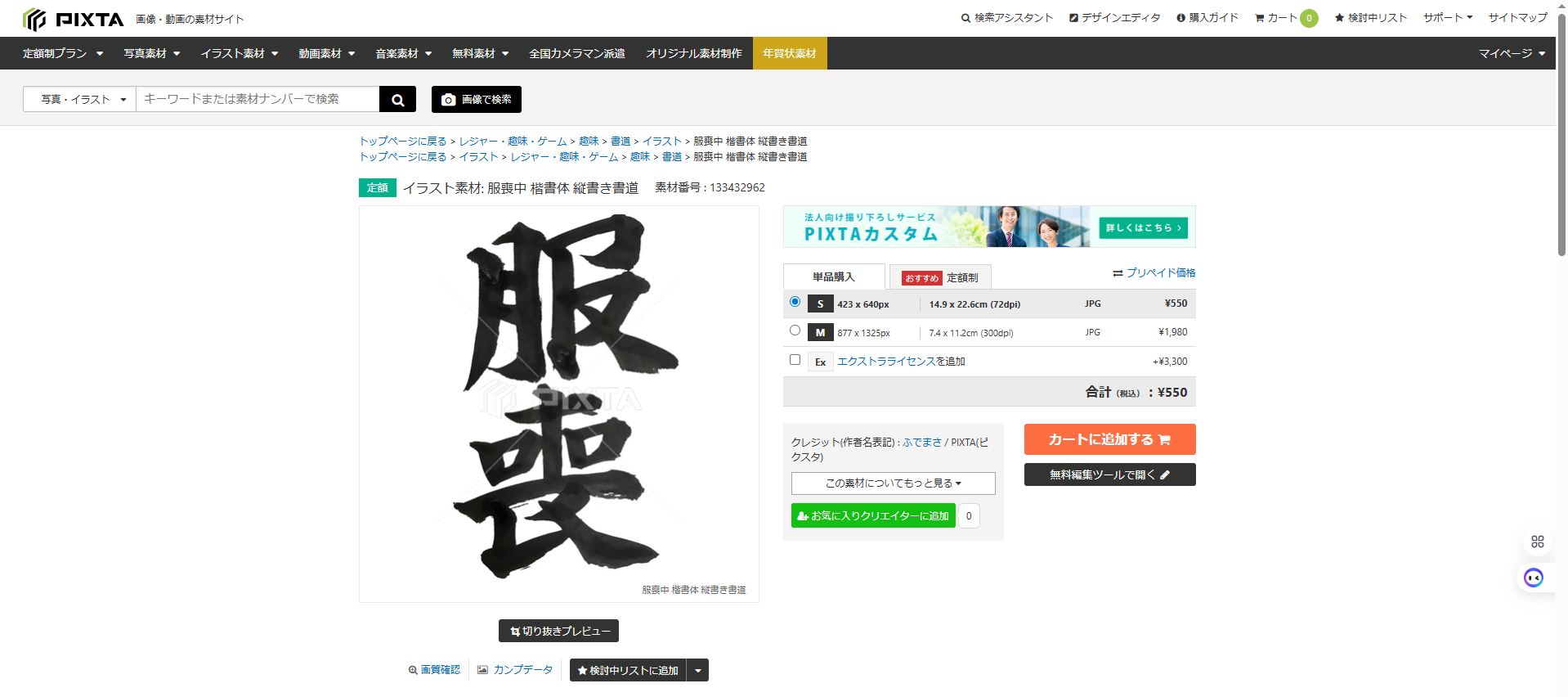Click お気に入りクリエイターに追加 button
Screen dimensions: 1568x697
[x=873, y=515]
